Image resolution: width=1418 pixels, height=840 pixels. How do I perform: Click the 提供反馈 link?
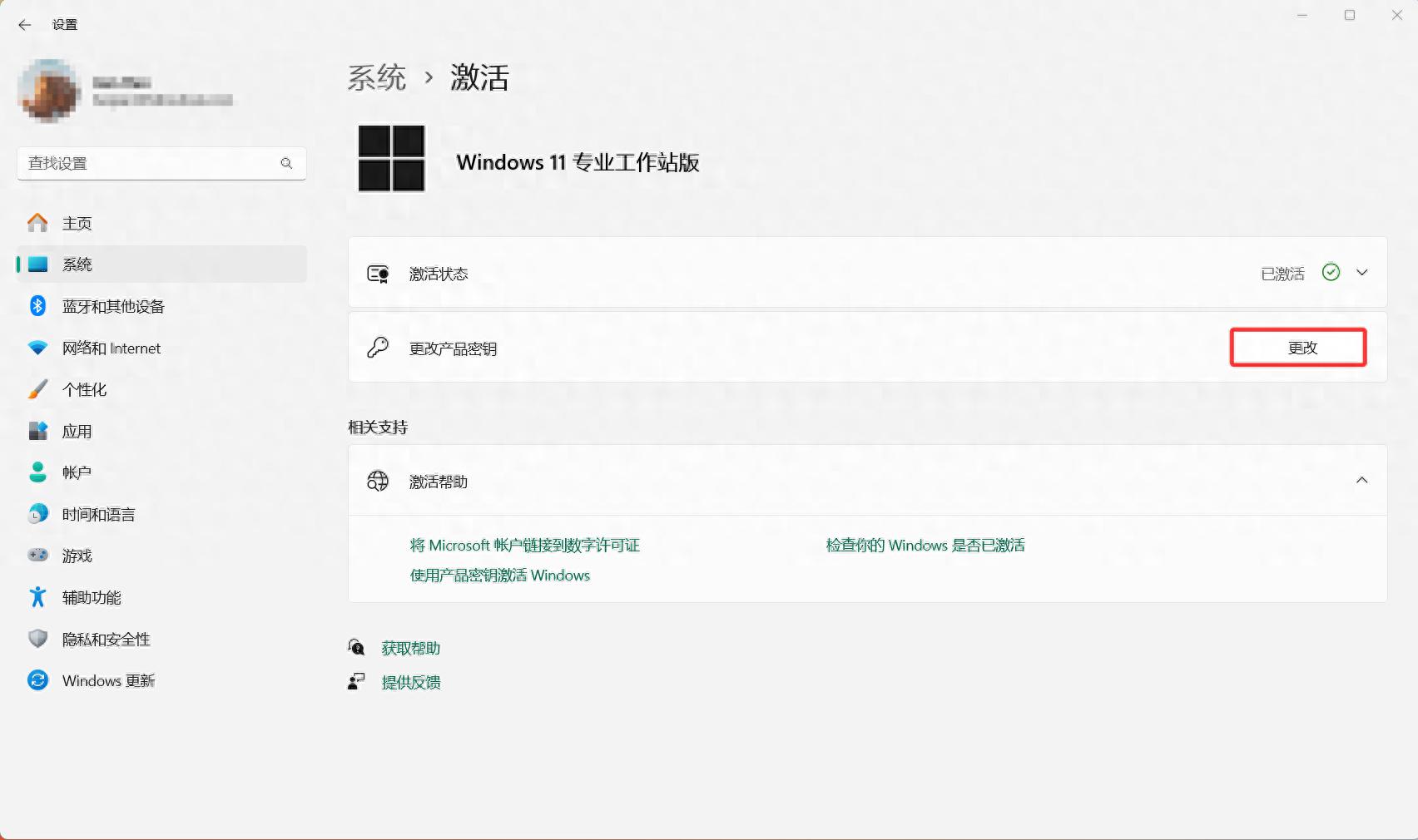[411, 682]
